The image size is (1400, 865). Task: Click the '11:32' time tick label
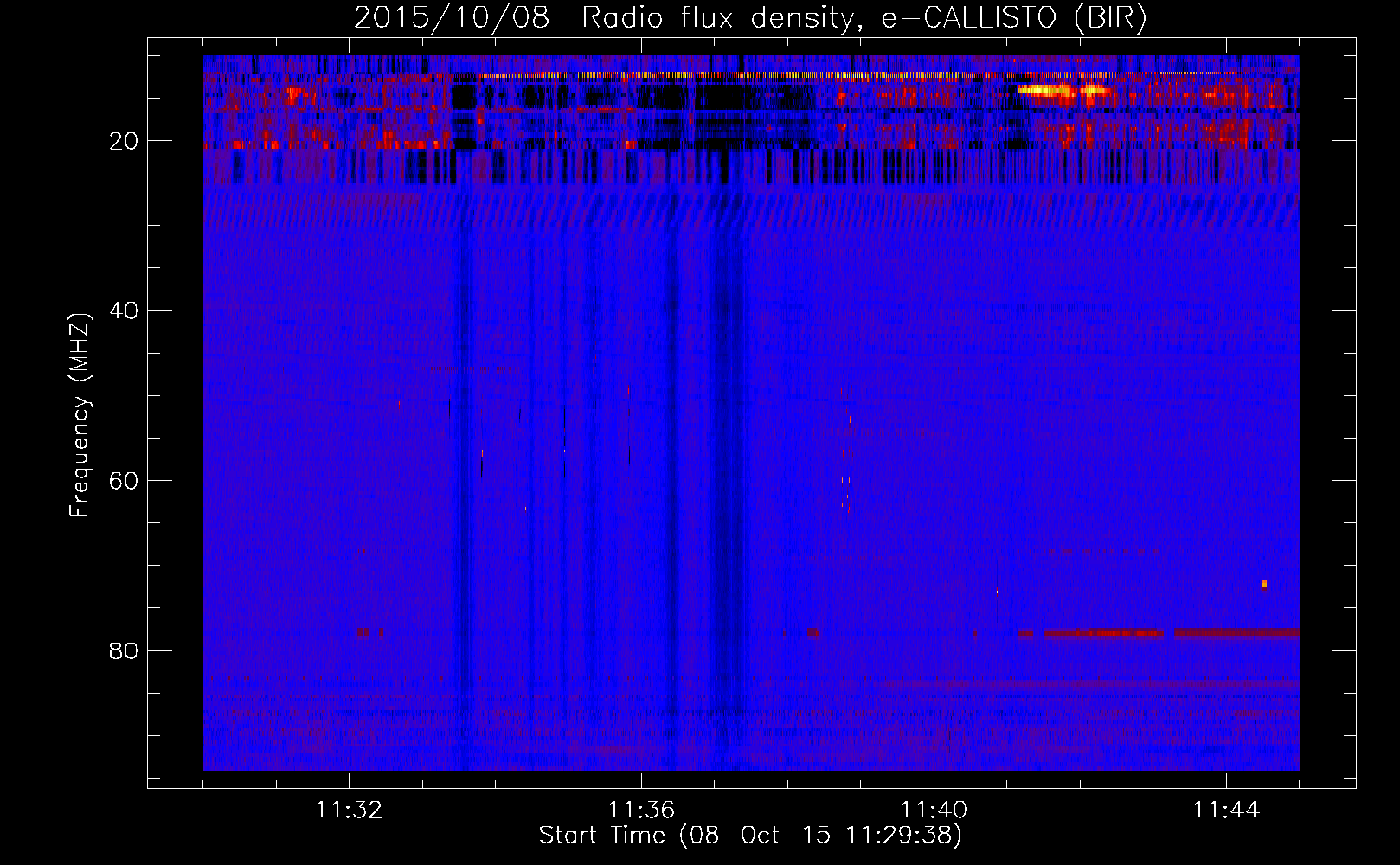349,811
